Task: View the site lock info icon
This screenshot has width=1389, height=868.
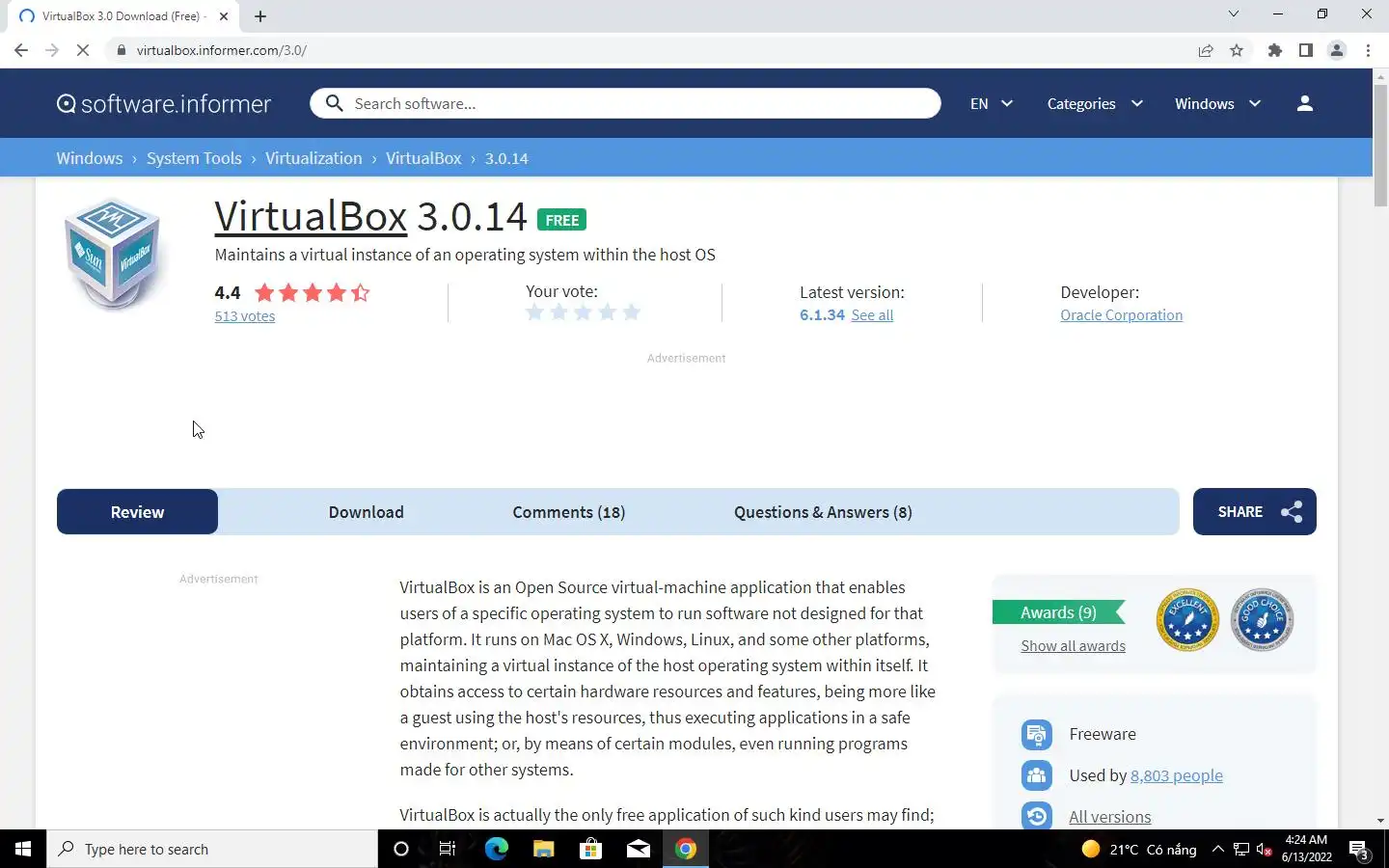Action: pyautogui.click(x=121, y=50)
